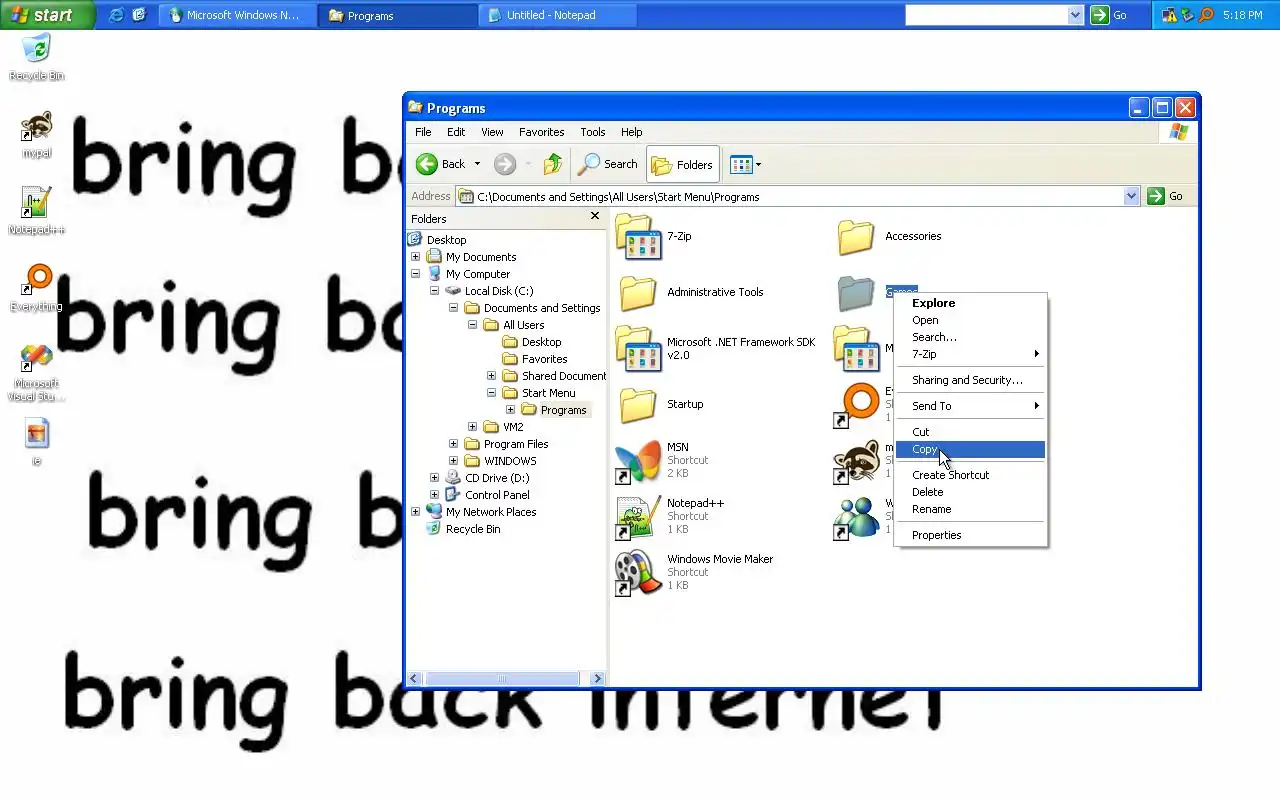The height and width of the screenshot is (800, 1280).
Task: Click horizontal scrollbar thumb in Folders pane
Action: pos(502,678)
